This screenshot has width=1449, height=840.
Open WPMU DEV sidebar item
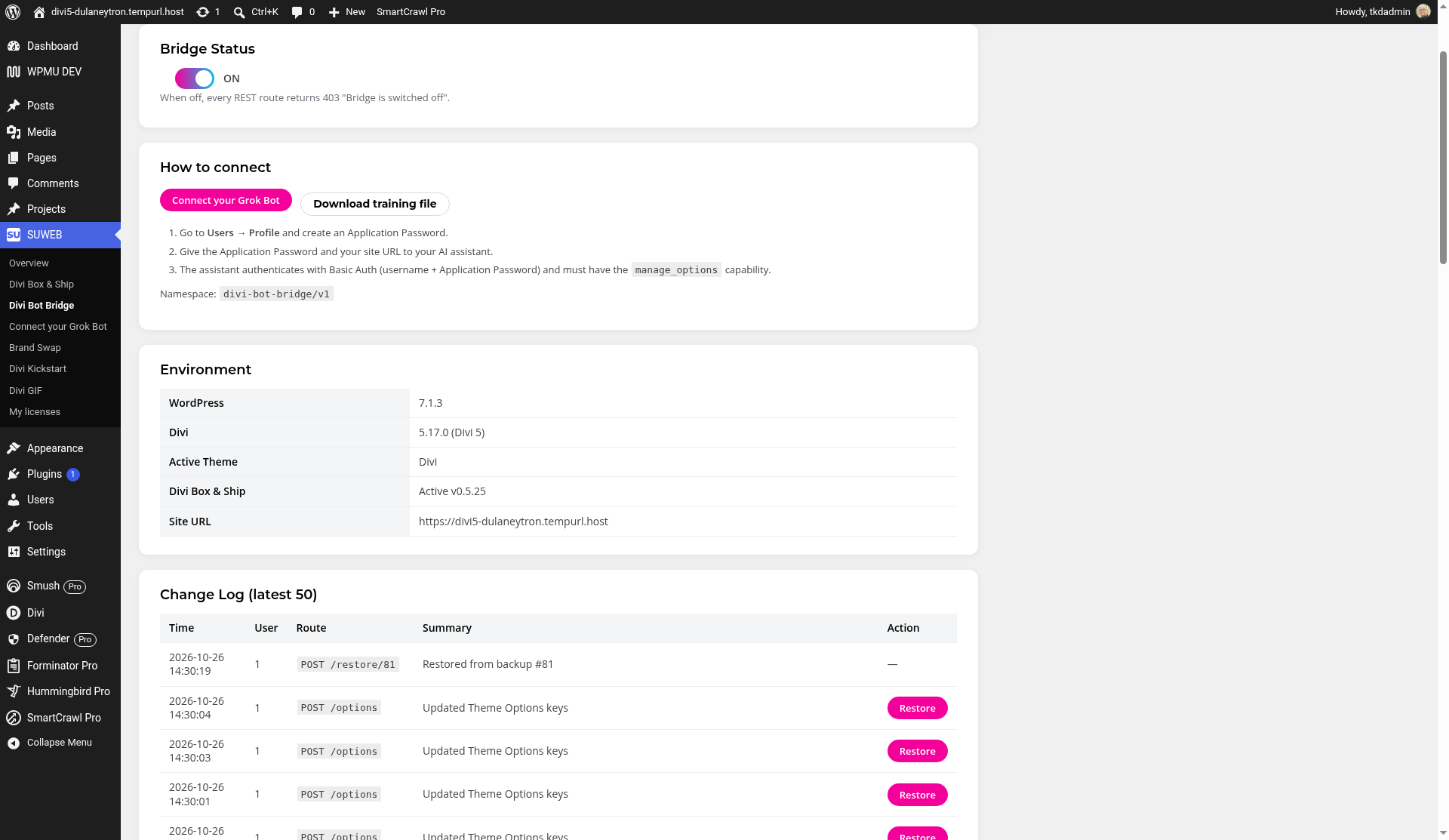point(60,72)
